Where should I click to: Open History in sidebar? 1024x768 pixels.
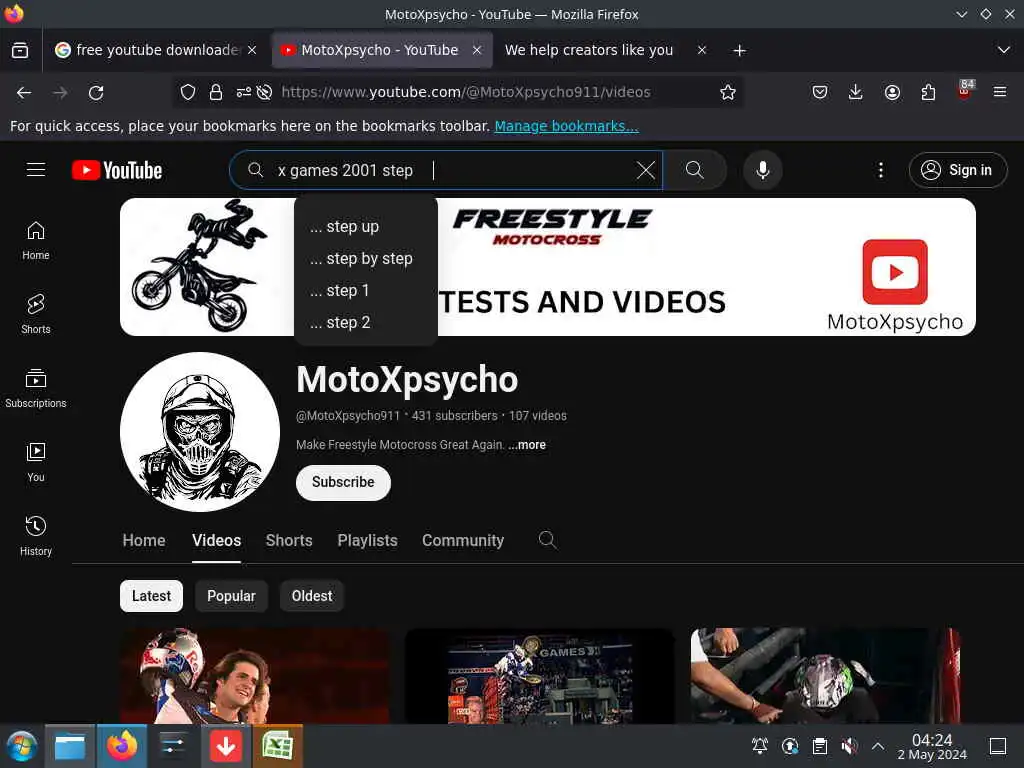pyautogui.click(x=36, y=536)
